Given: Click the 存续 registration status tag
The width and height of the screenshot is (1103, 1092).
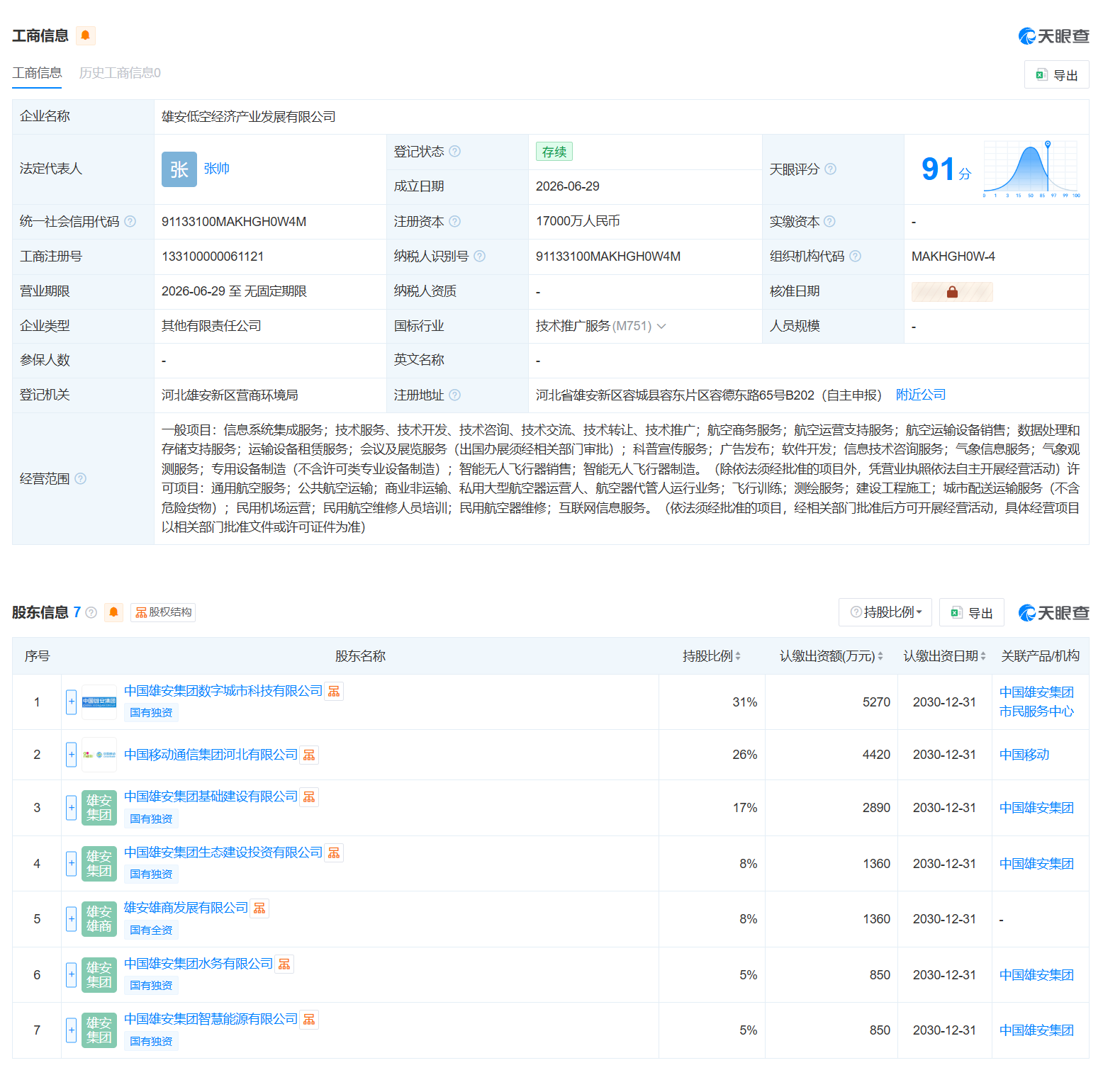Looking at the screenshot, I should point(554,152).
